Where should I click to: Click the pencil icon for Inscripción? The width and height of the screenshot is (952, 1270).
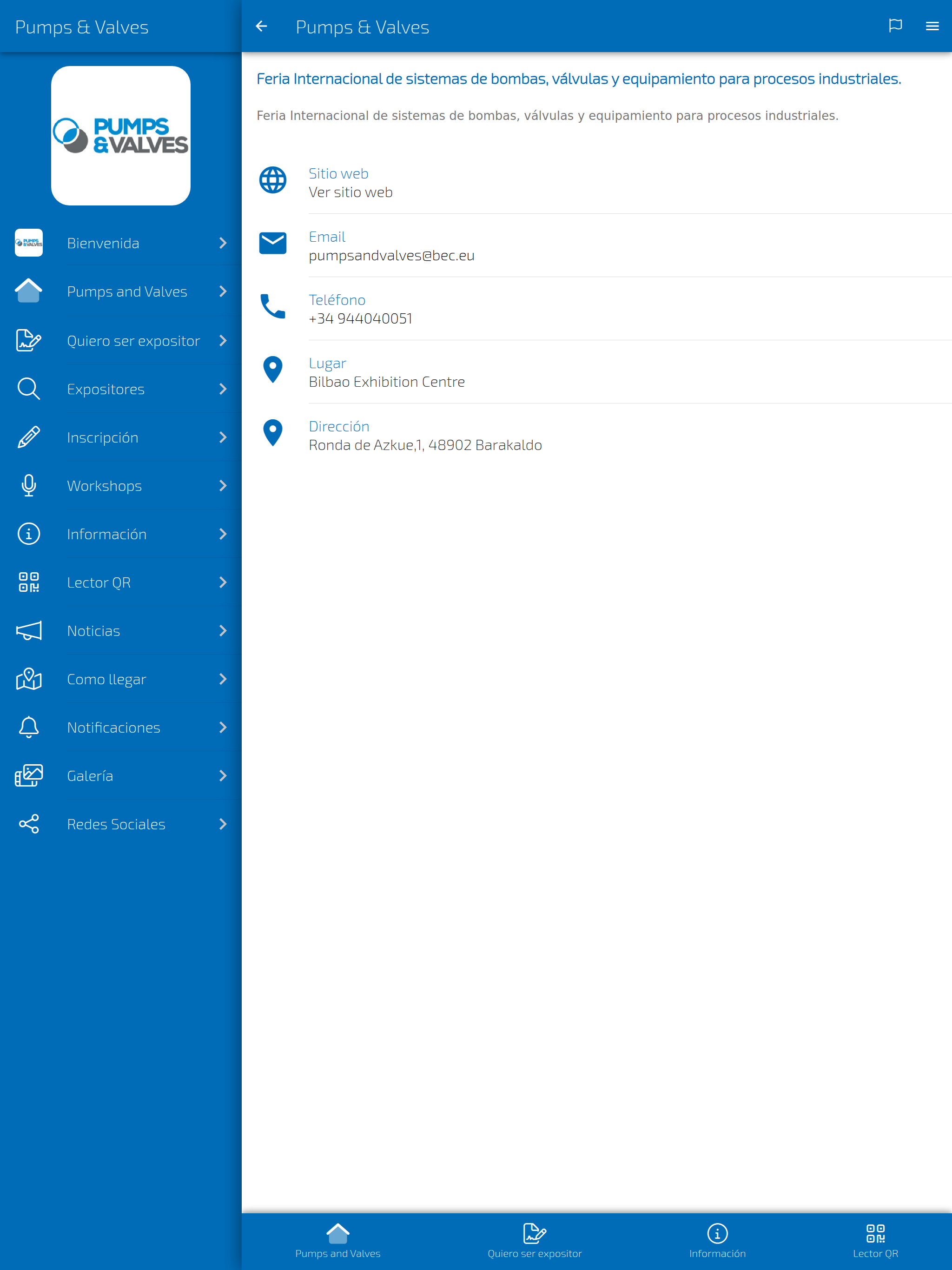pos(29,437)
